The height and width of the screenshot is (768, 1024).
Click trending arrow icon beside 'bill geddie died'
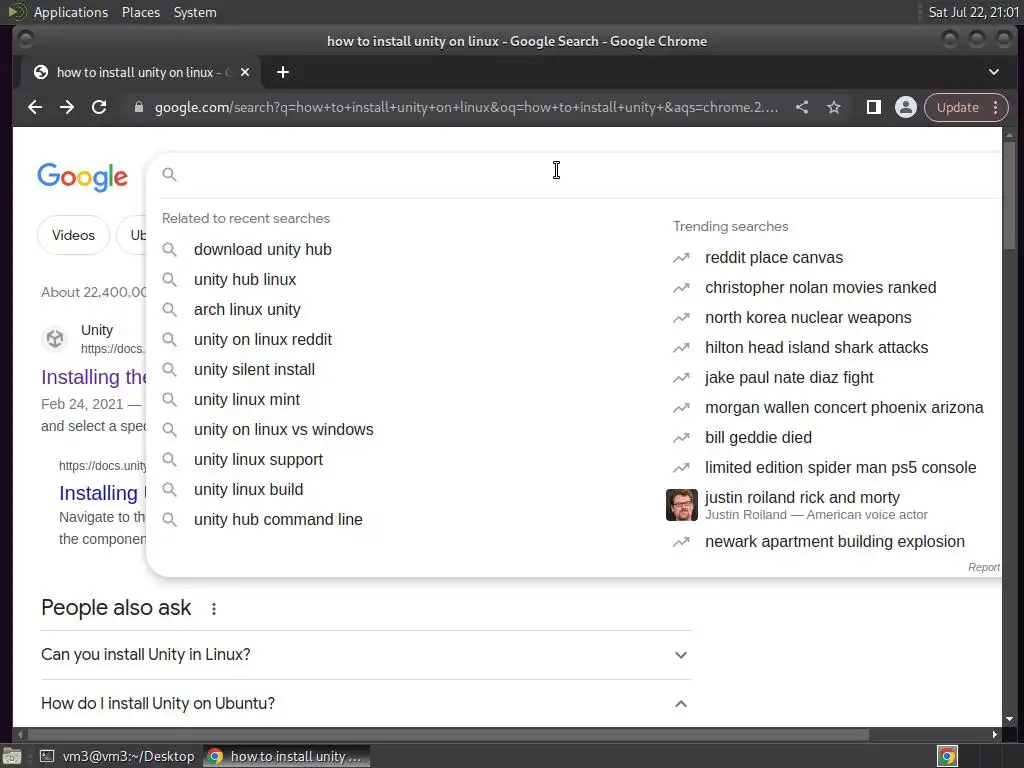pos(681,438)
